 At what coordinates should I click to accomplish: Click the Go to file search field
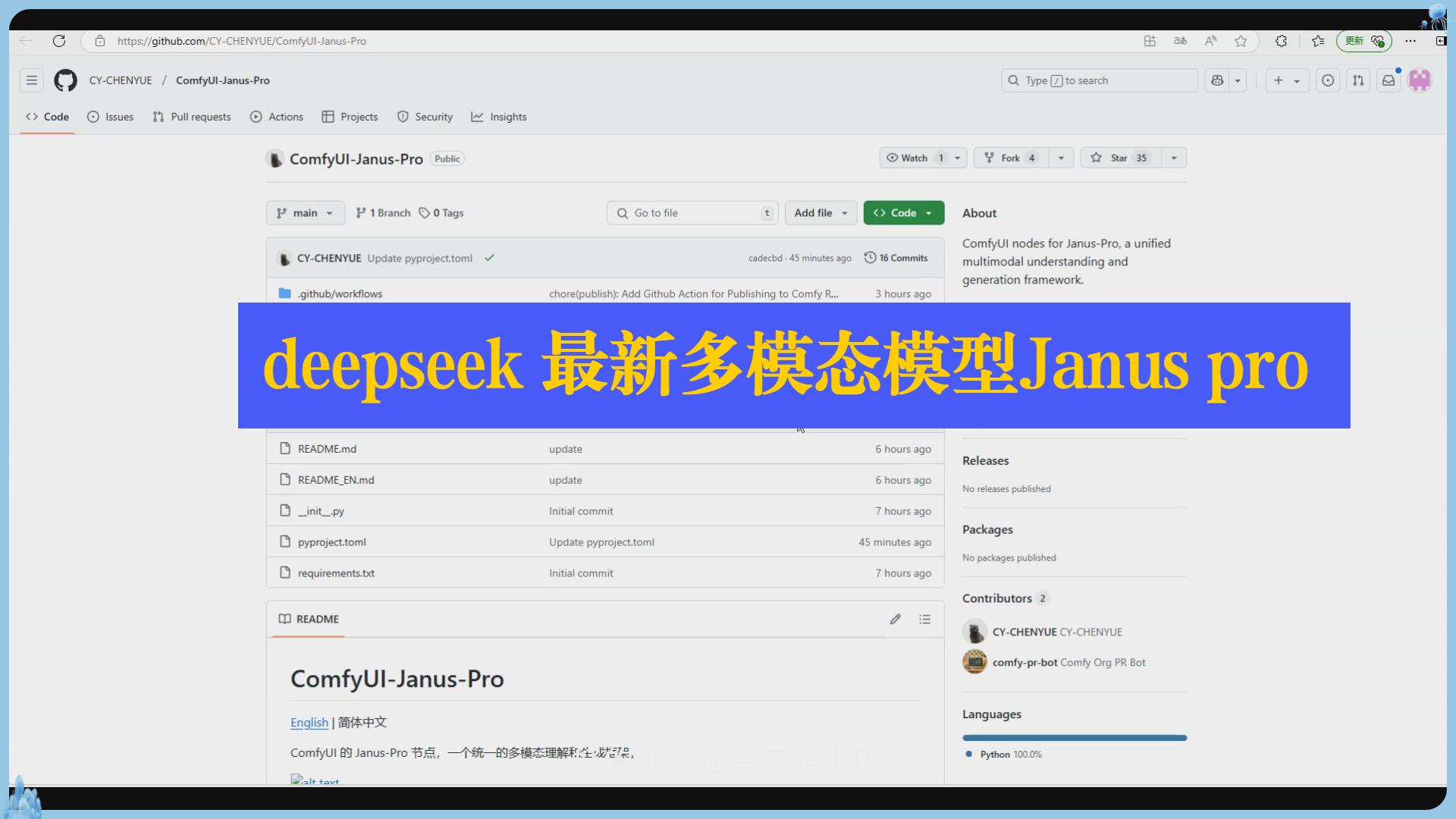point(692,213)
